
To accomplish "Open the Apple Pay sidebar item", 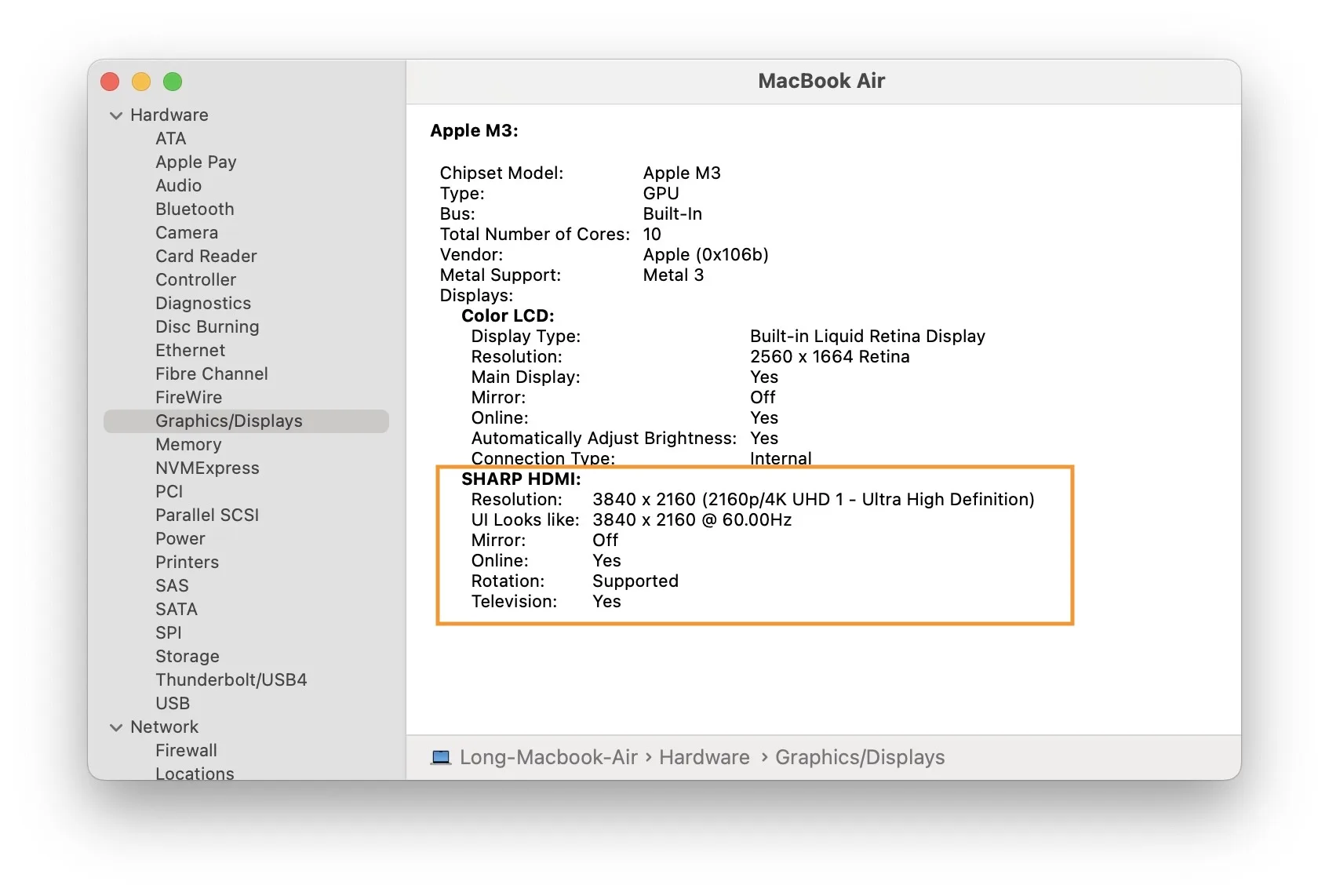I will pos(195,162).
